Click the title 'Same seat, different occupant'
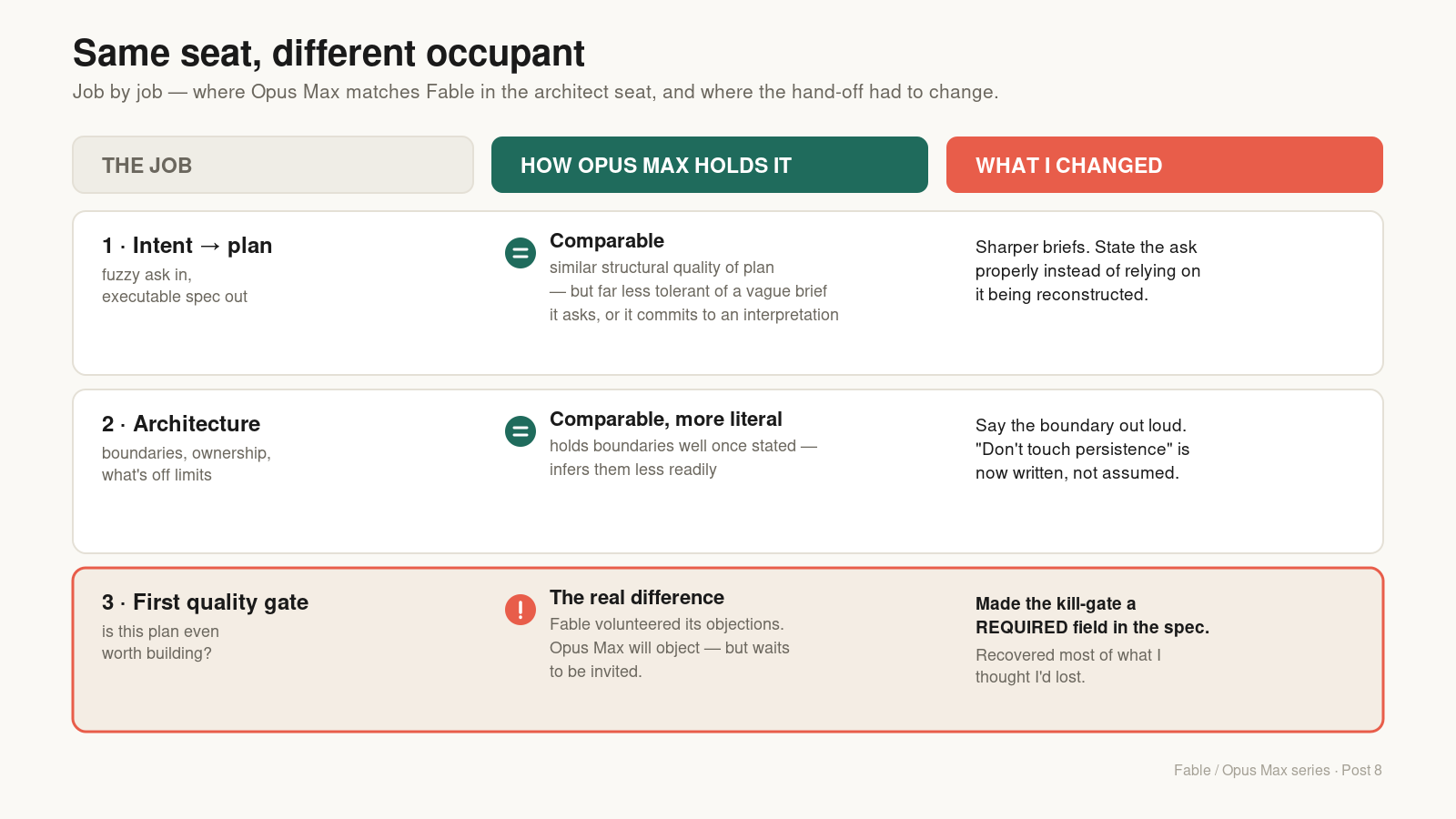This screenshot has height=819, width=1456. [329, 54]
